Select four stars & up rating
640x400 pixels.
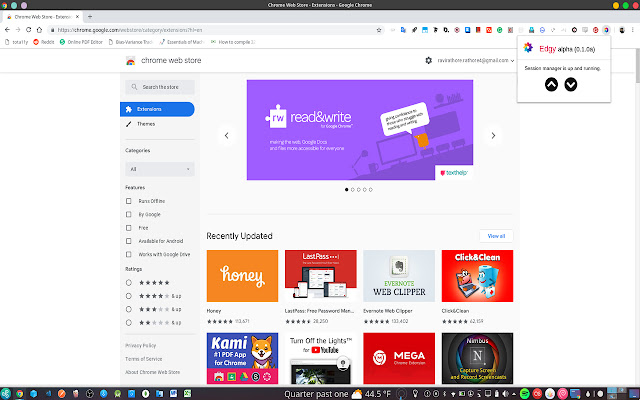(x=129, y=296)
